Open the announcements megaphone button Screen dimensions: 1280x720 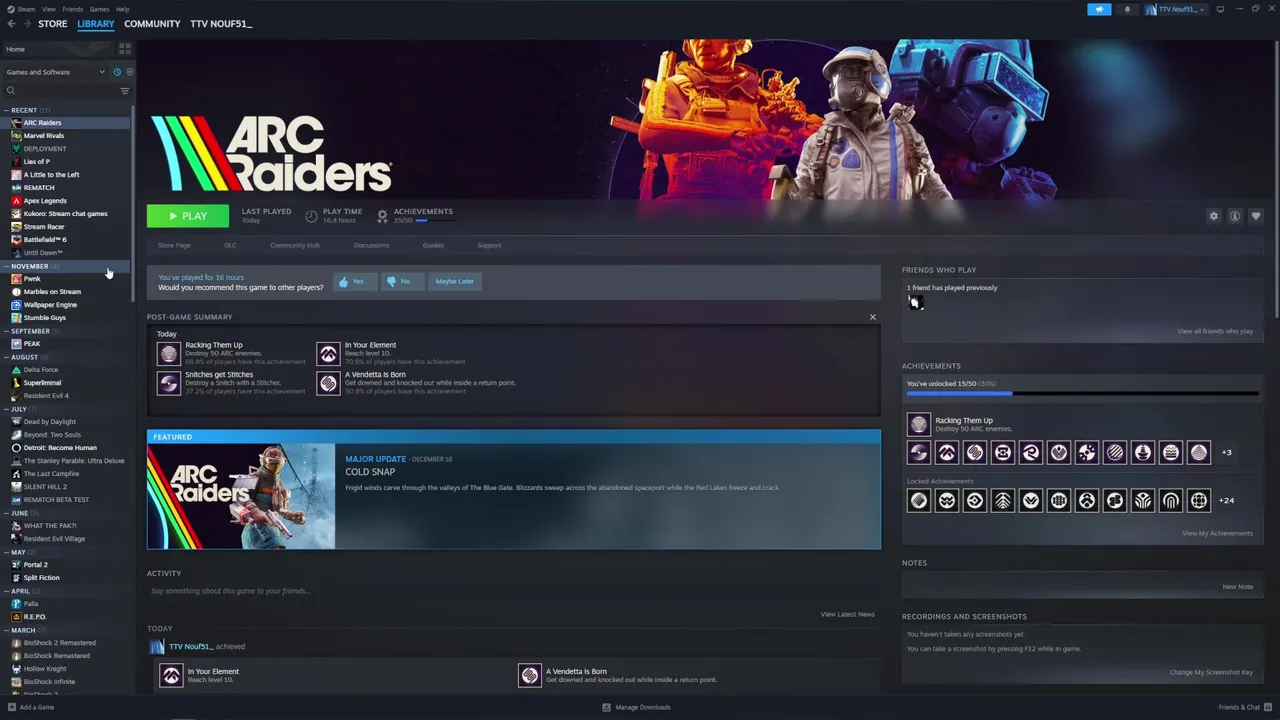tap(1099, 9)
